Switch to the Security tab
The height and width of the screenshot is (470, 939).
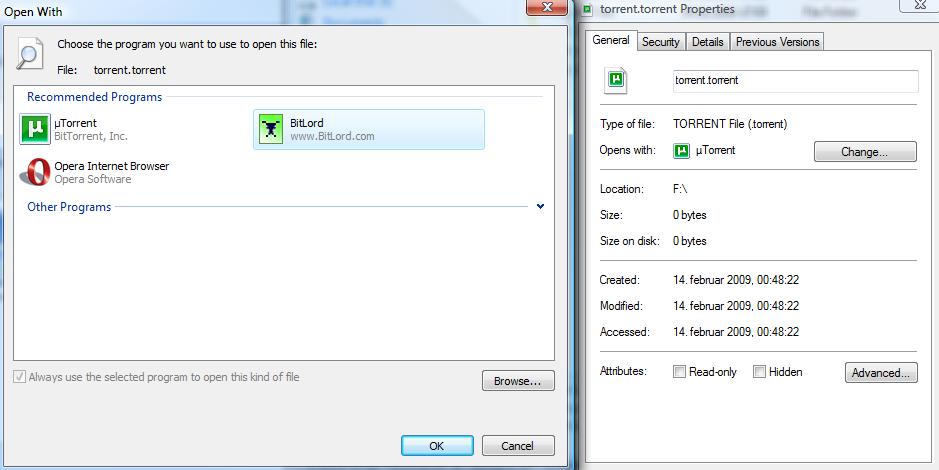tap(661, 42)
